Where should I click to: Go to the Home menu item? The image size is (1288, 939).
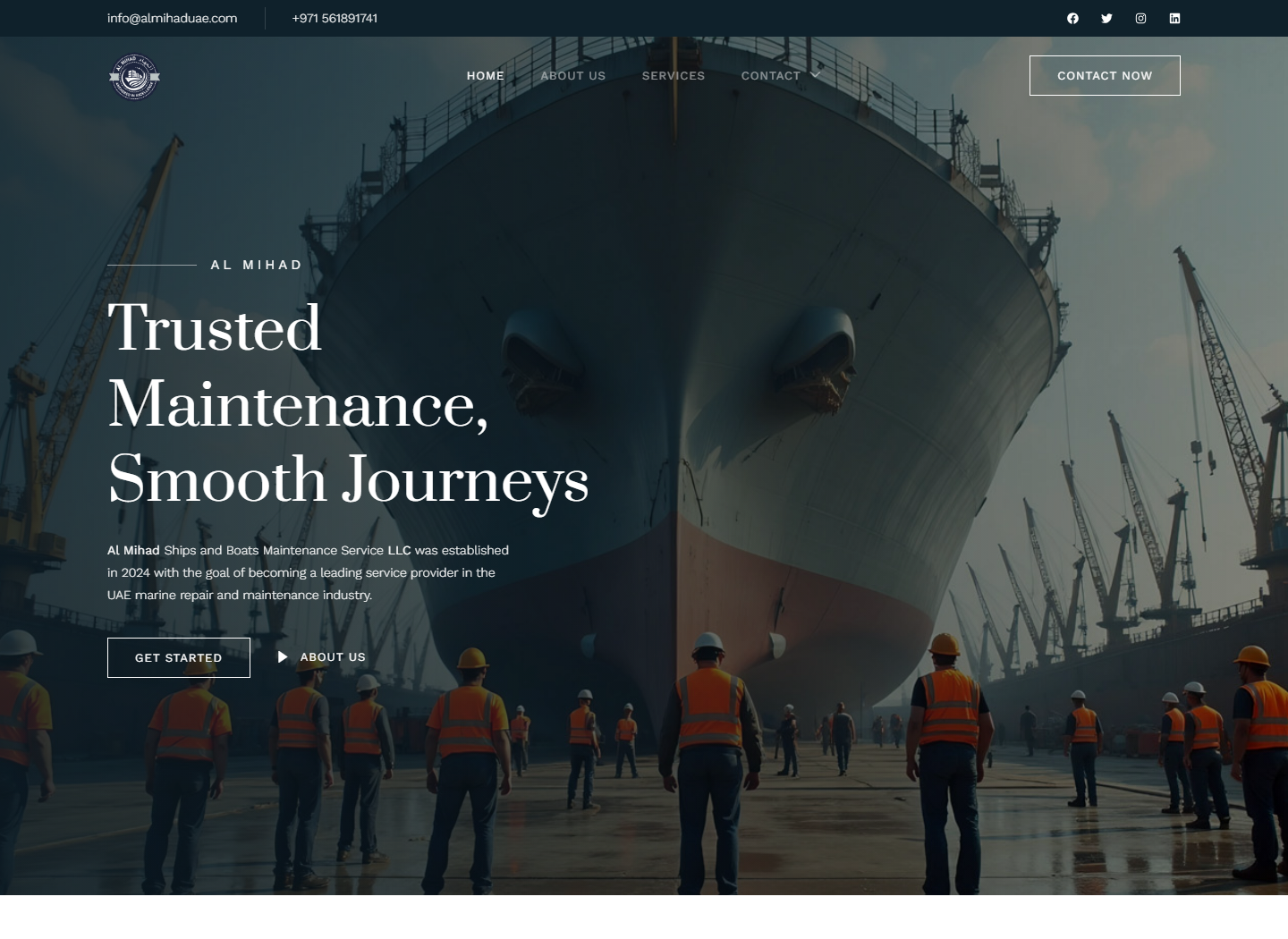(486, 76)
